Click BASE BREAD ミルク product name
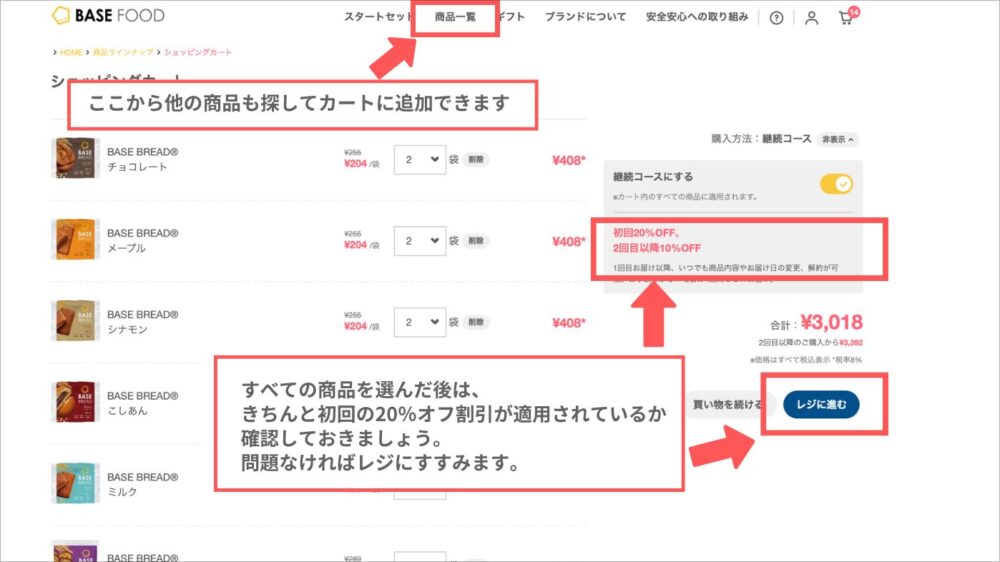1000x562 pixels. pos(142,484)
